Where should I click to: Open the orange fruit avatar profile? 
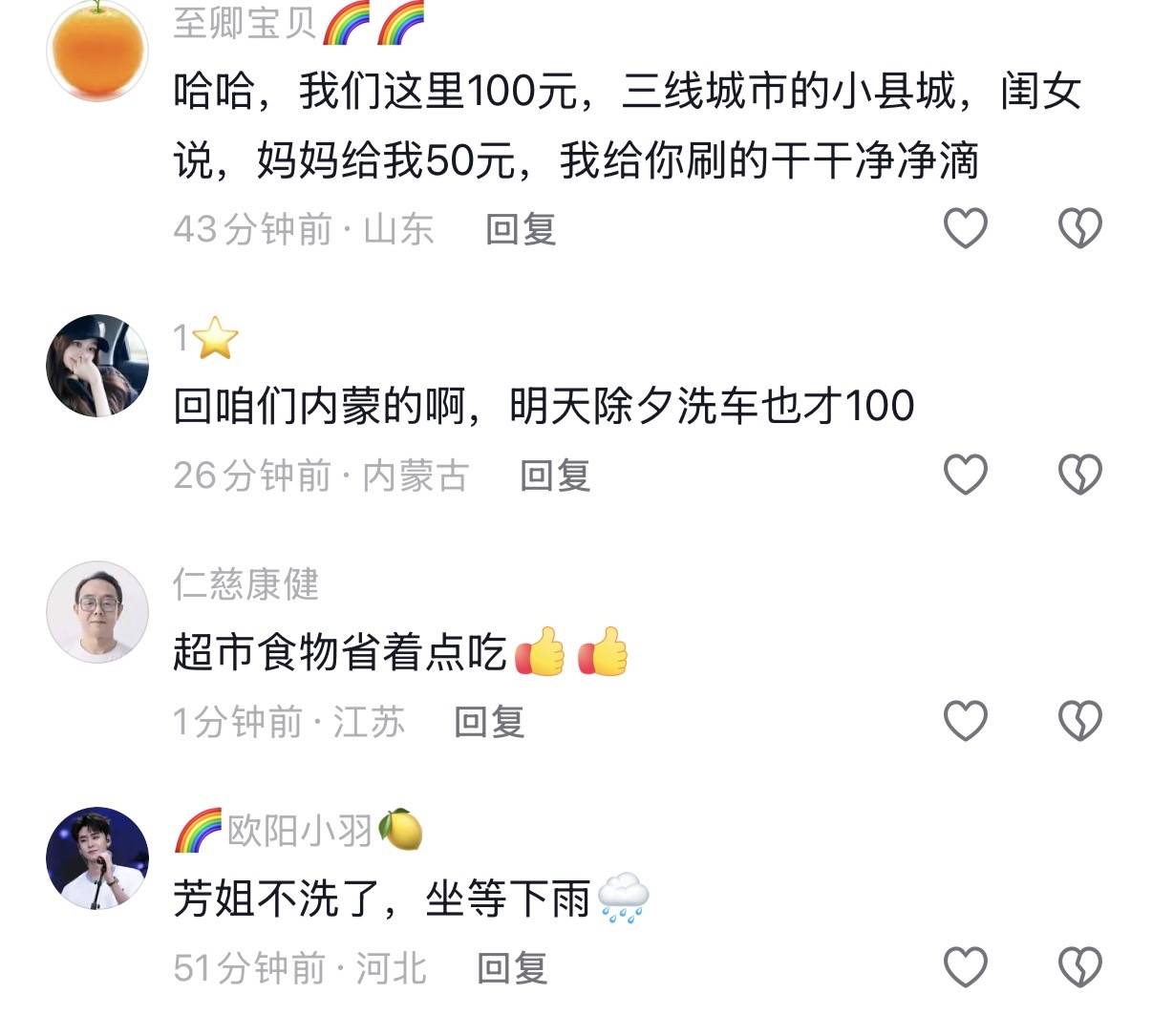[97, 50]
